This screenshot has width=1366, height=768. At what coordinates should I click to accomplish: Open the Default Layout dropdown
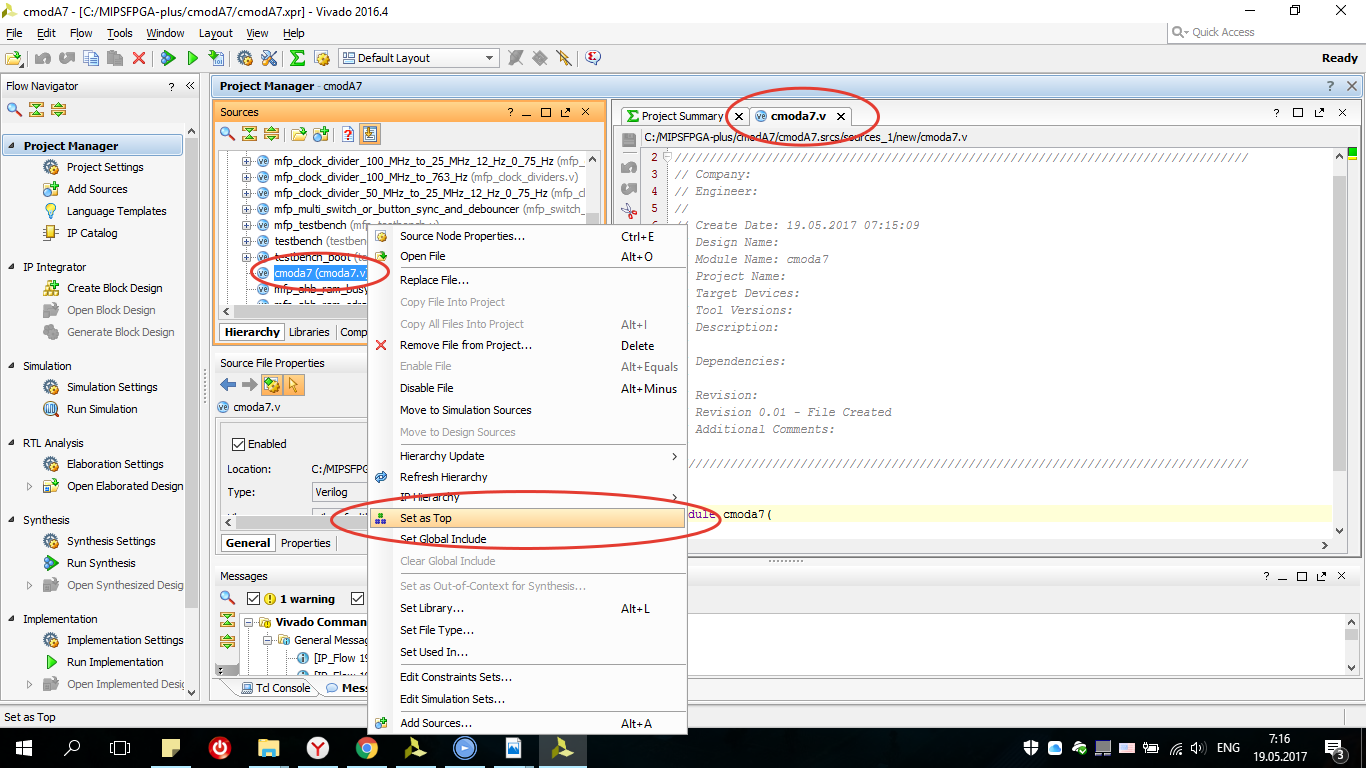coord(419,58)
